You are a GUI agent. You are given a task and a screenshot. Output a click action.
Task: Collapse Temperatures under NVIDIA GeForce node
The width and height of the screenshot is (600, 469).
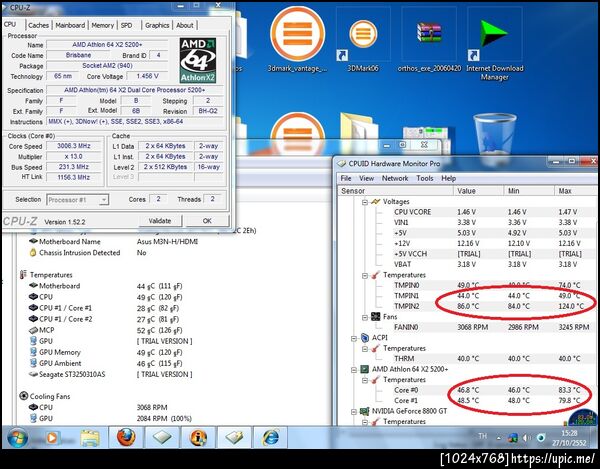pos(365,422)
